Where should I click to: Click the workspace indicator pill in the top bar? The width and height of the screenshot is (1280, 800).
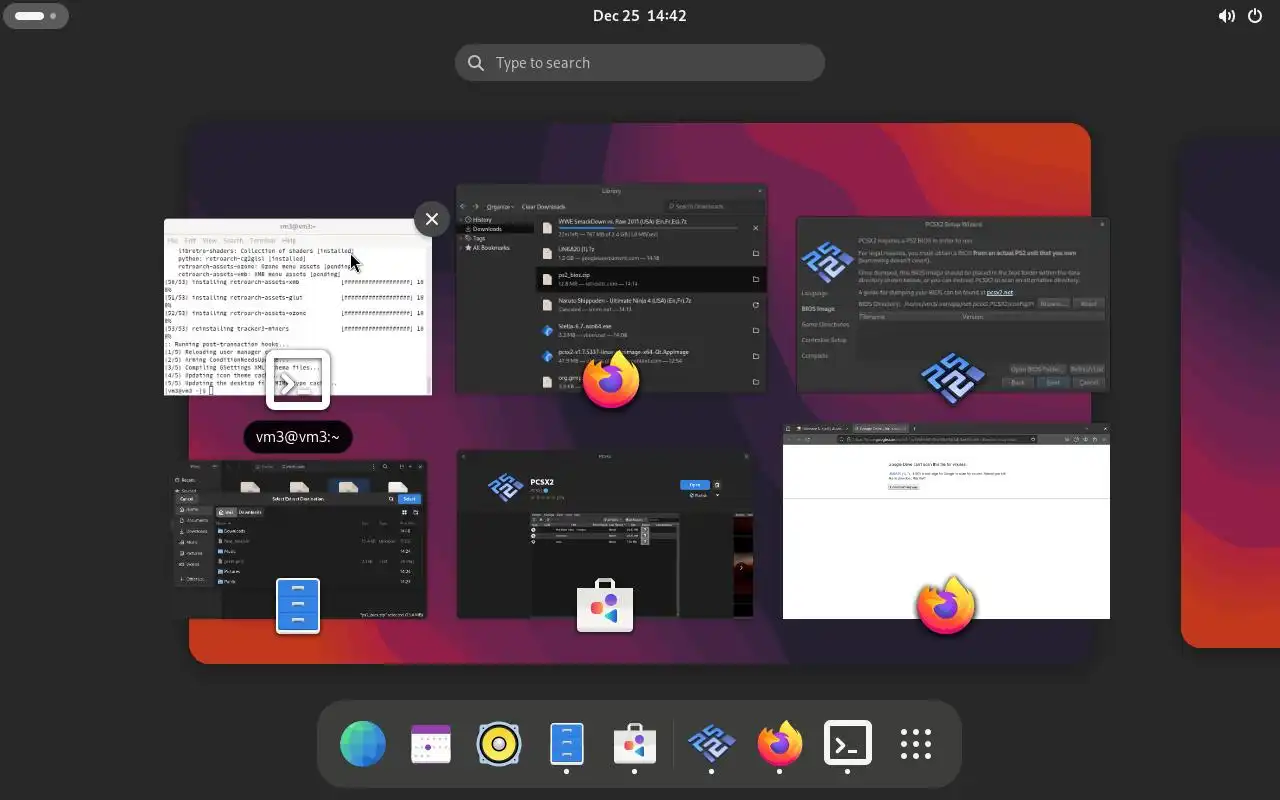[36, 16]
